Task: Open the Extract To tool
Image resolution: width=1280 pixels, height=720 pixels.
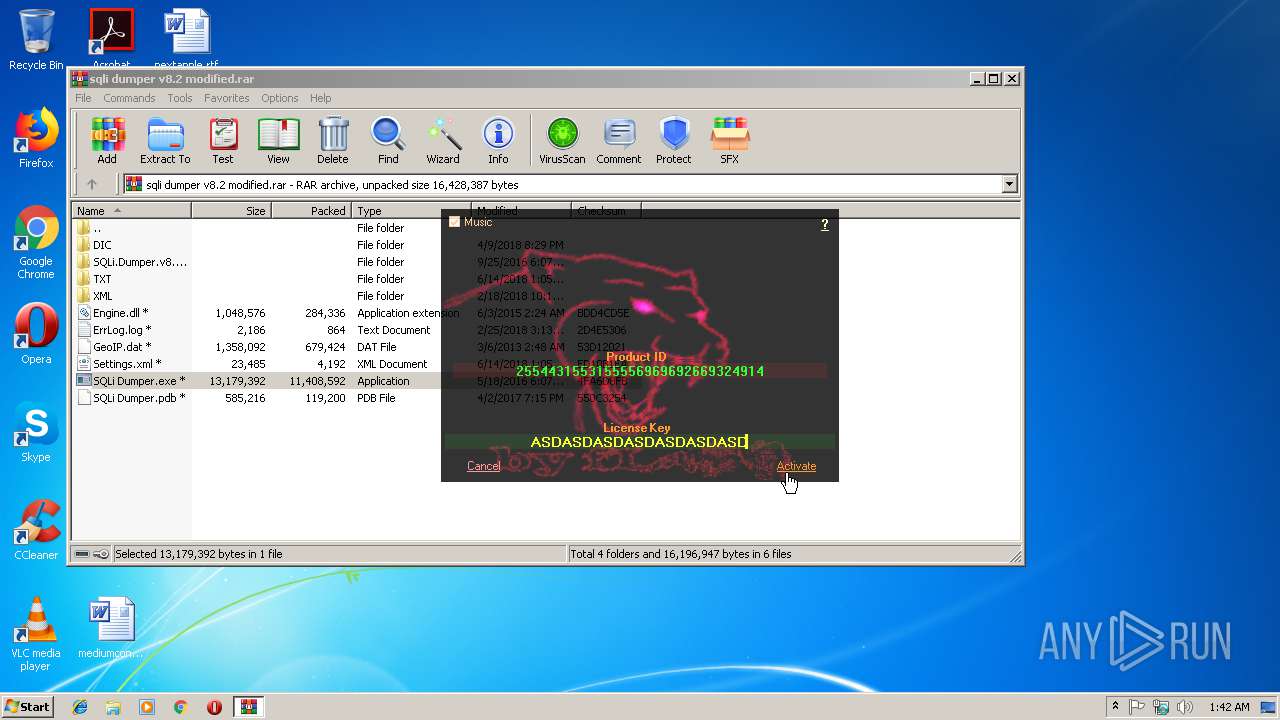Action: [165, 141]
